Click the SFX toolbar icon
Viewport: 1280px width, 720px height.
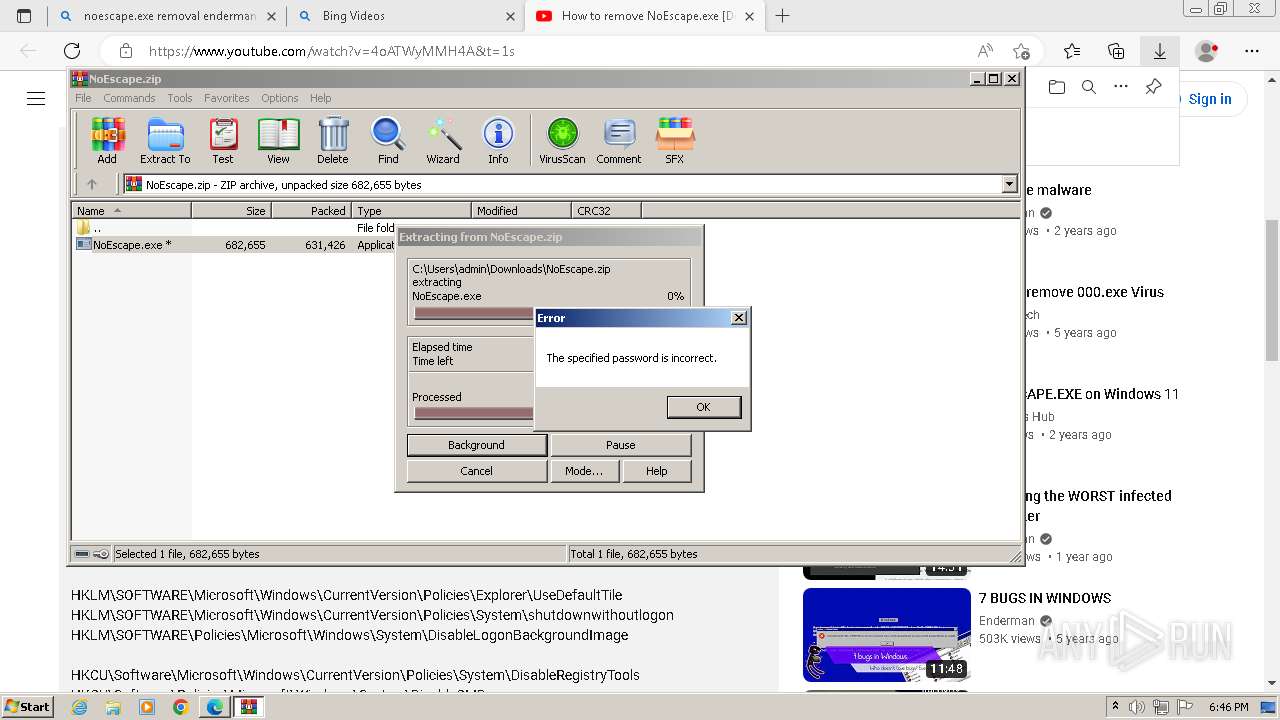click(675, 141)
